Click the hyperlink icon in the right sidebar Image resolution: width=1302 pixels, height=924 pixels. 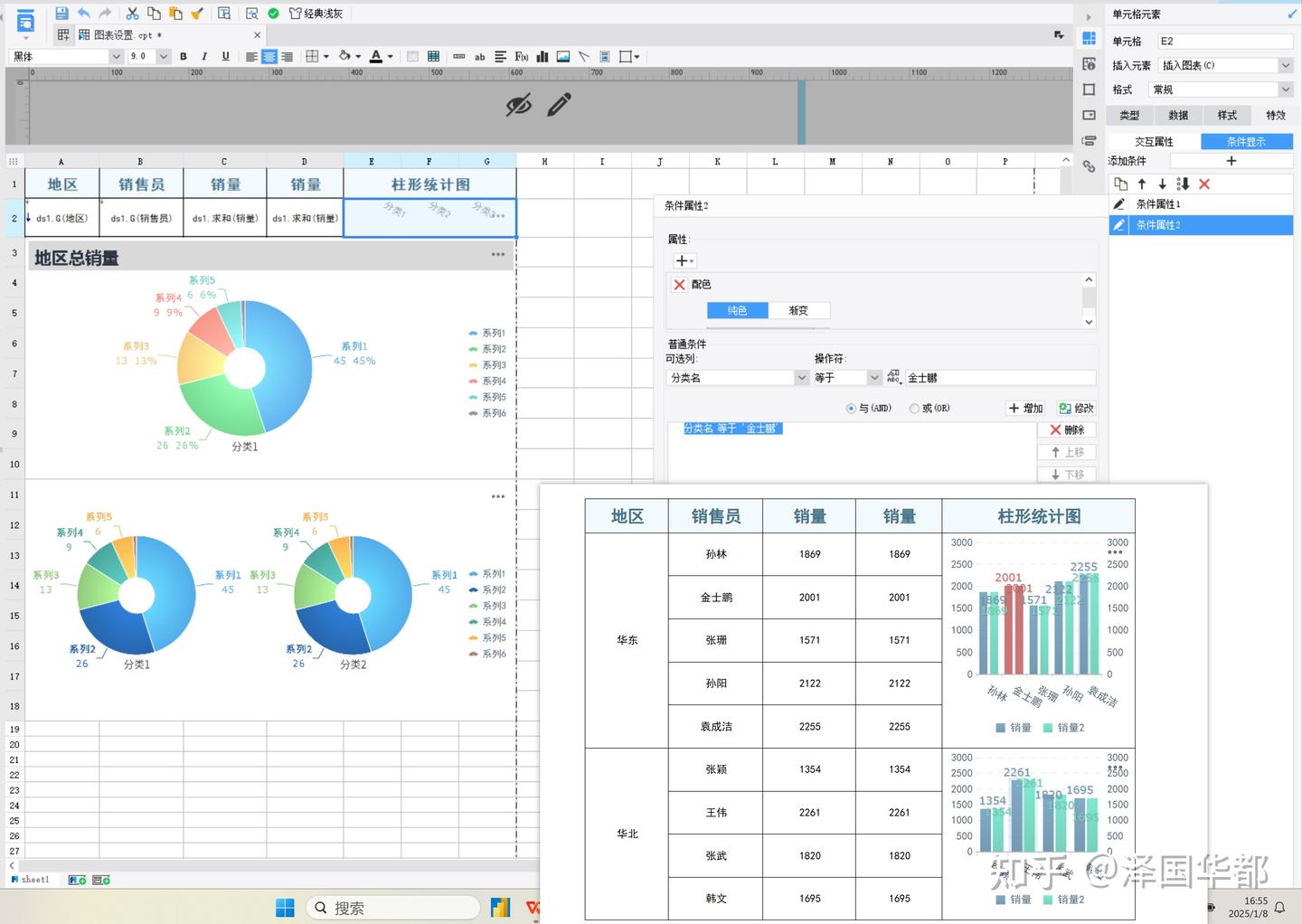pos(1090,165)
